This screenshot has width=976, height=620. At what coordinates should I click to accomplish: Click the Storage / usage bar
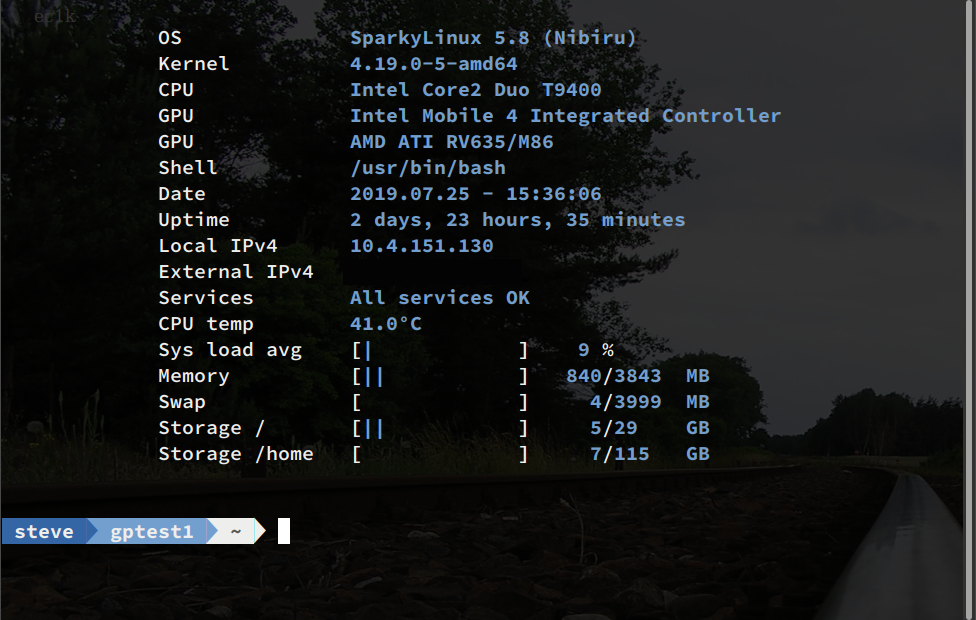click(438, 427)
